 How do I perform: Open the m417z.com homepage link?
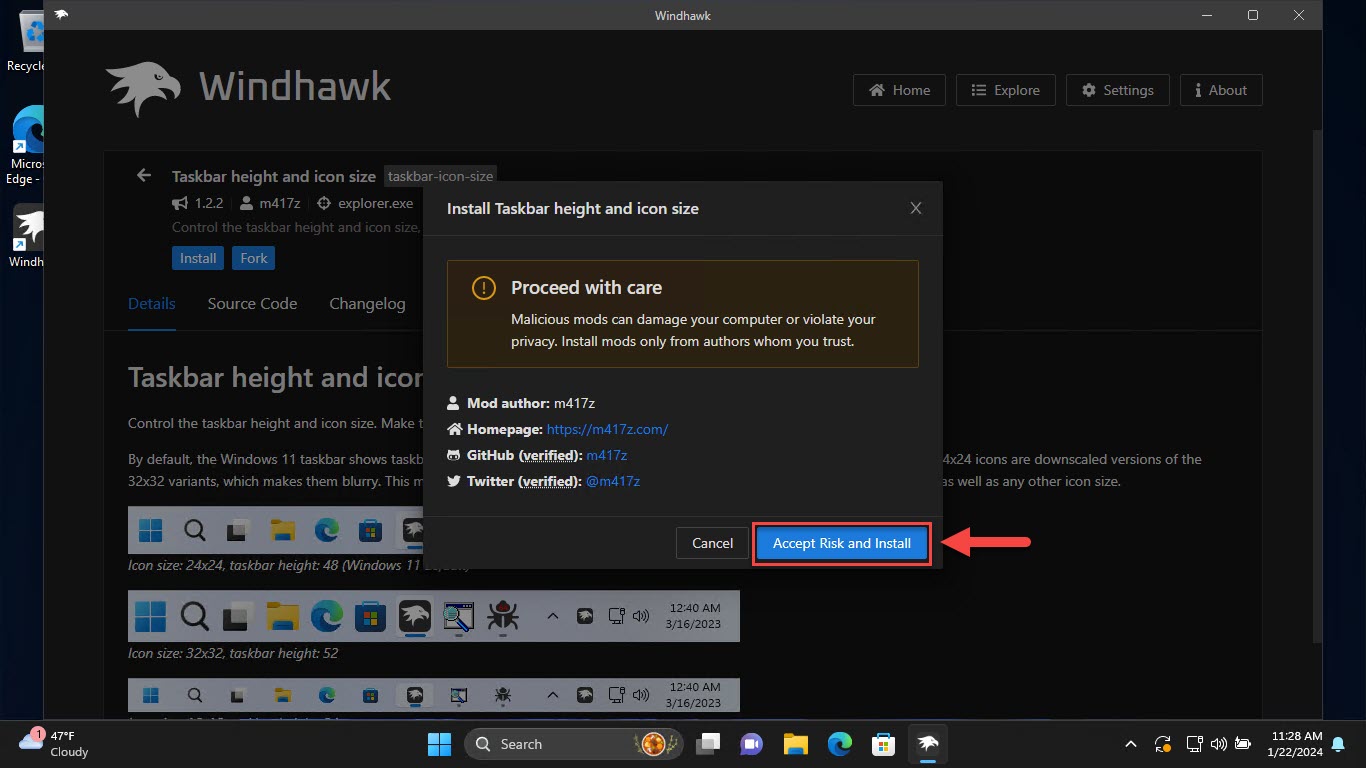tap(607, 429)
